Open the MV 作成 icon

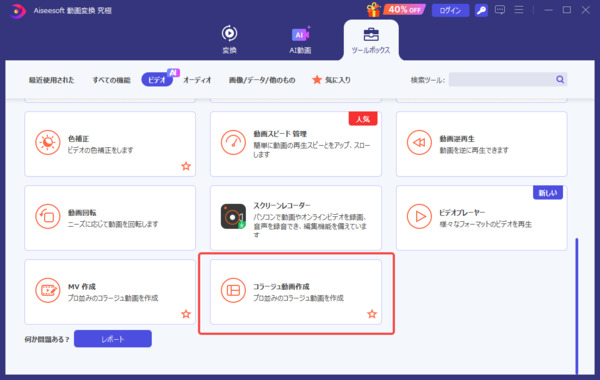click(48, 290)
